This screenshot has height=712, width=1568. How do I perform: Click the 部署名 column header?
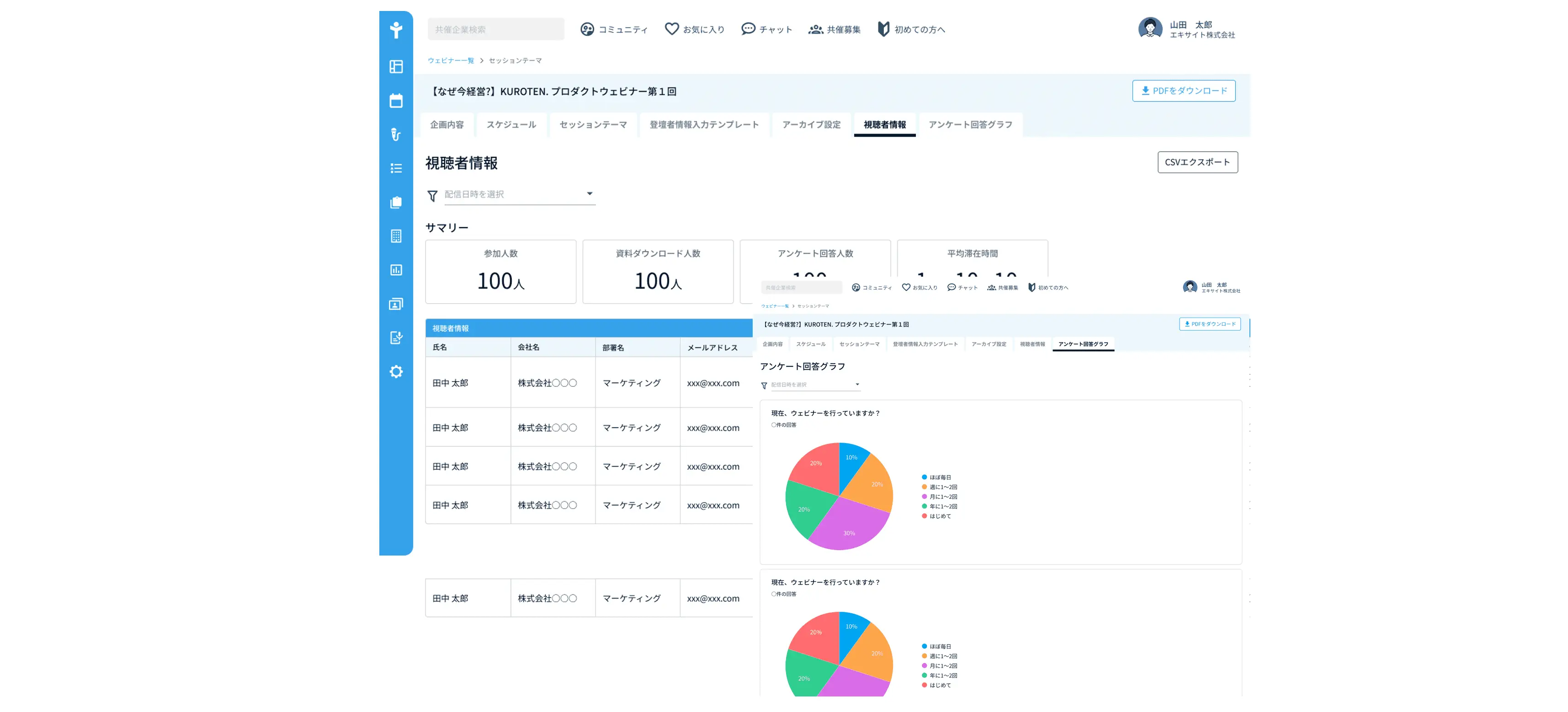tap(638, 347)
